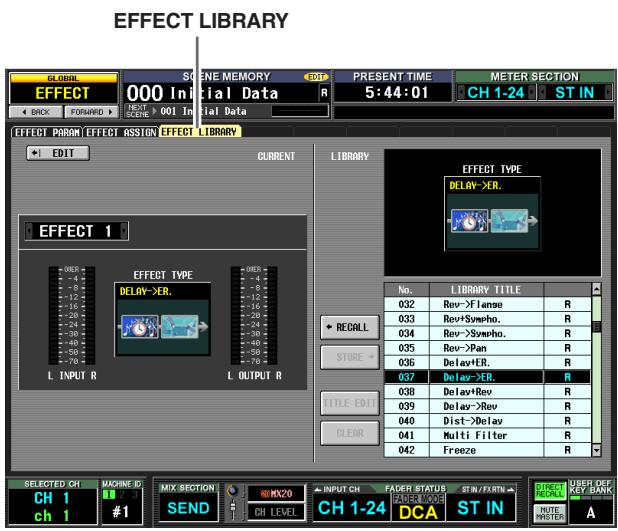This screenshot has width=618, height=531.
Task: Click the delay clock icon in current effect
Action: (x=140, y=327)
